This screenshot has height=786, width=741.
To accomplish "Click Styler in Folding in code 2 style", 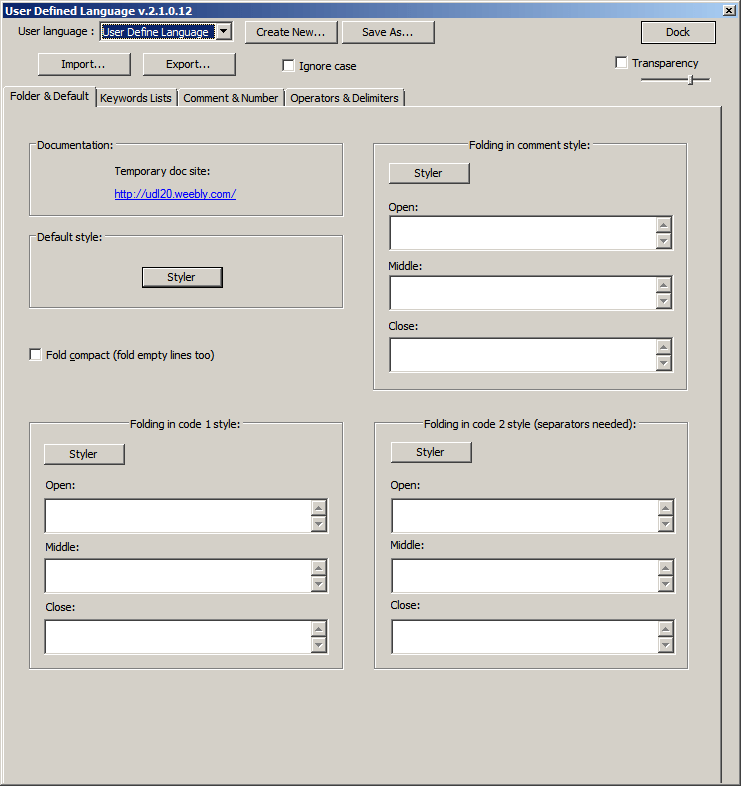I will (431, 452).
